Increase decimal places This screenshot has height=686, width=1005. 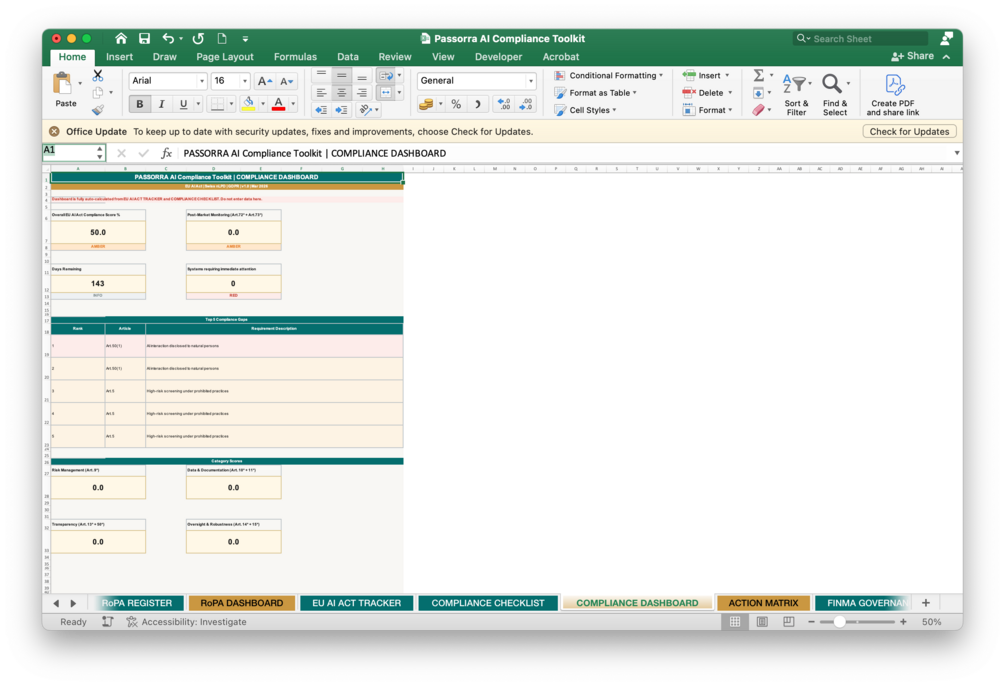(504, 104)
